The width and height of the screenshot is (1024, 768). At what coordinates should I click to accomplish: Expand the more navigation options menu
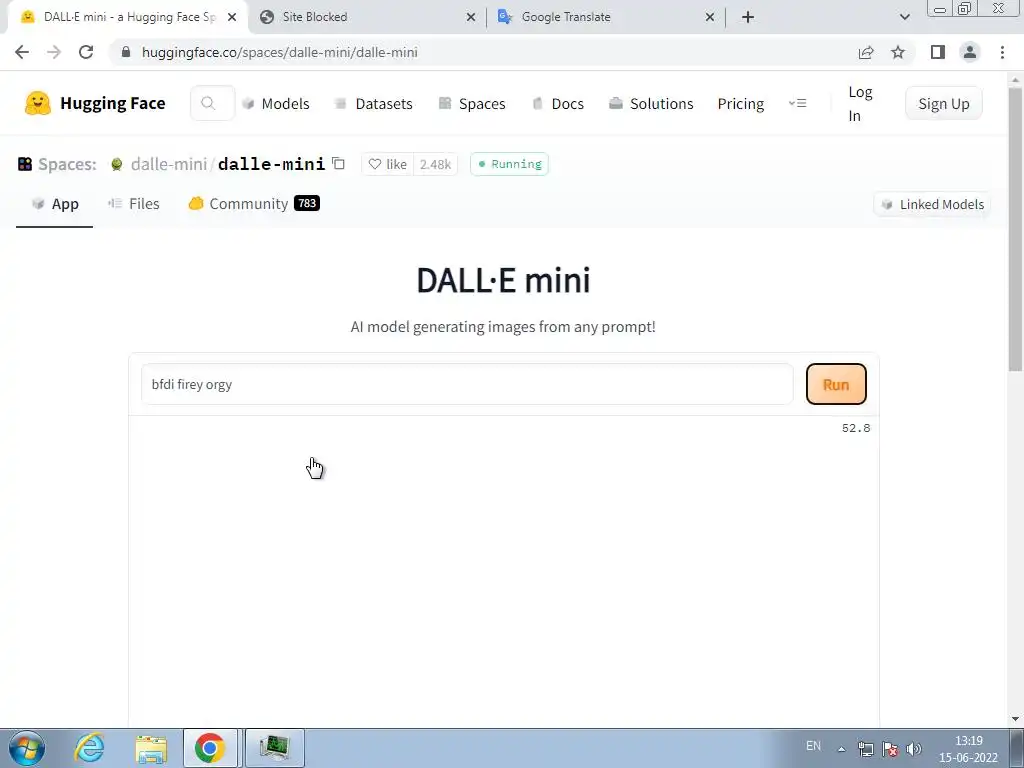(797, 103)
